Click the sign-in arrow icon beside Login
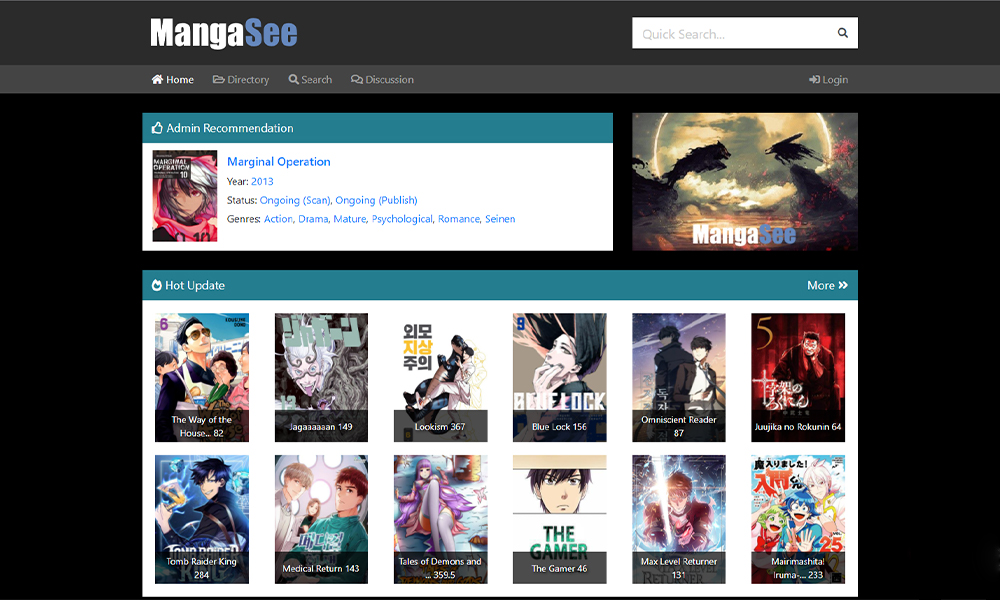This screenshot has width=1000, height=600. click(814, 80)
